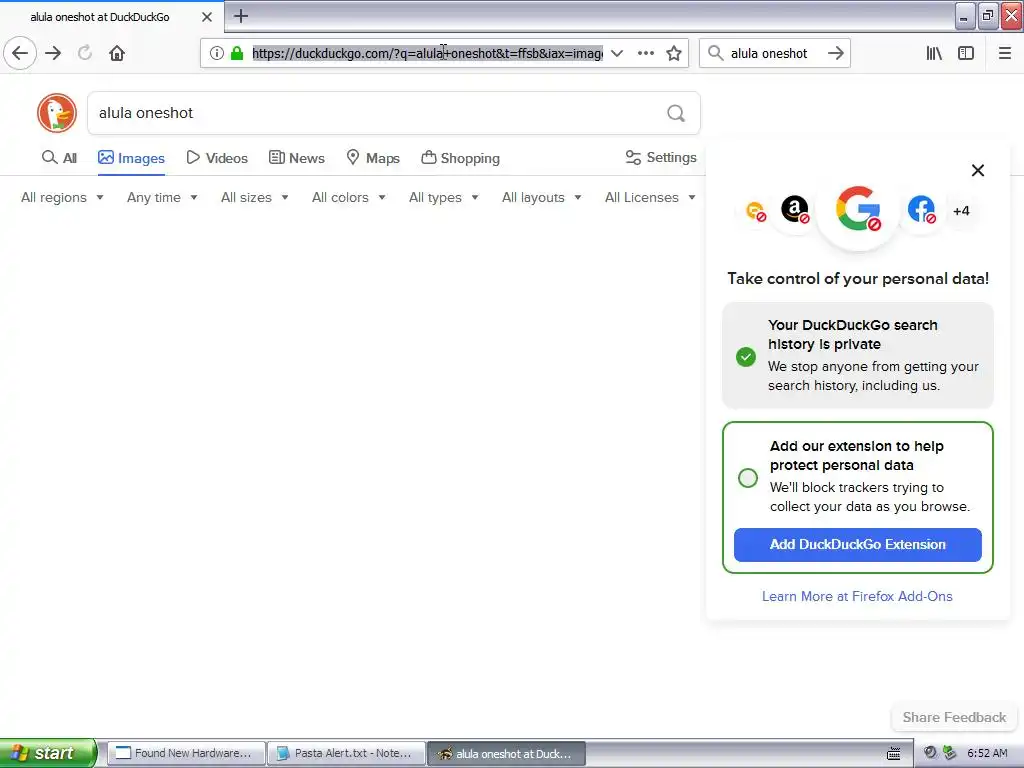1024x768 pixels.
Task: Click the green search-history-private checkmark
Action: [x=746, y=357]
